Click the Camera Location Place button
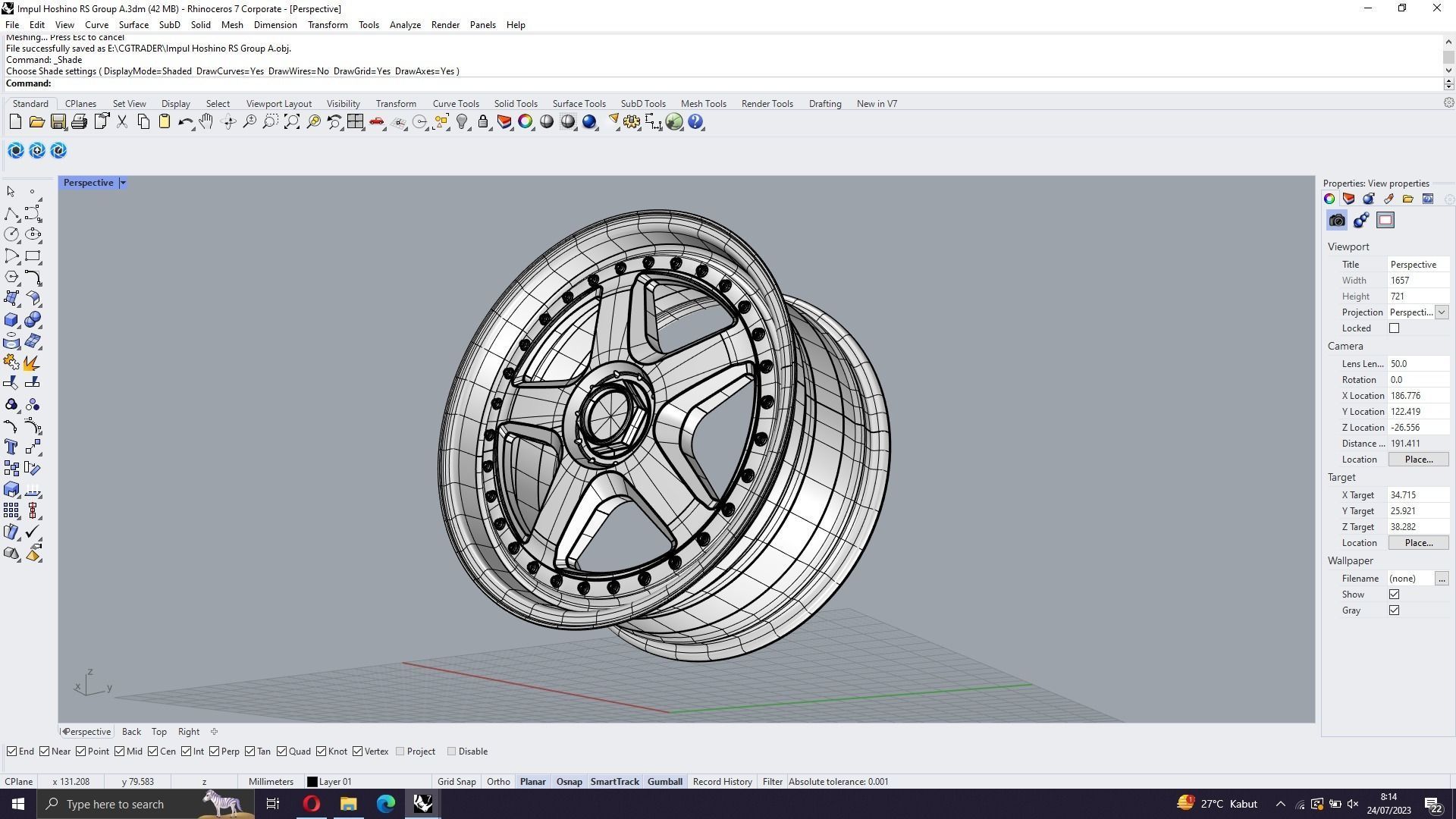The width and height of the screenshot is (1456, 819). pos(1417,460)
